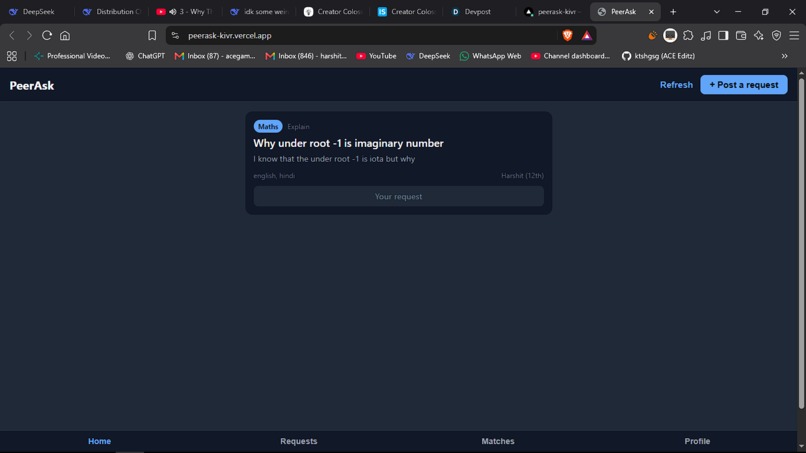Open the media control music note icon
Image resolution: width=806 pixels, height=453 pixels.
click(x=706, y=35)
